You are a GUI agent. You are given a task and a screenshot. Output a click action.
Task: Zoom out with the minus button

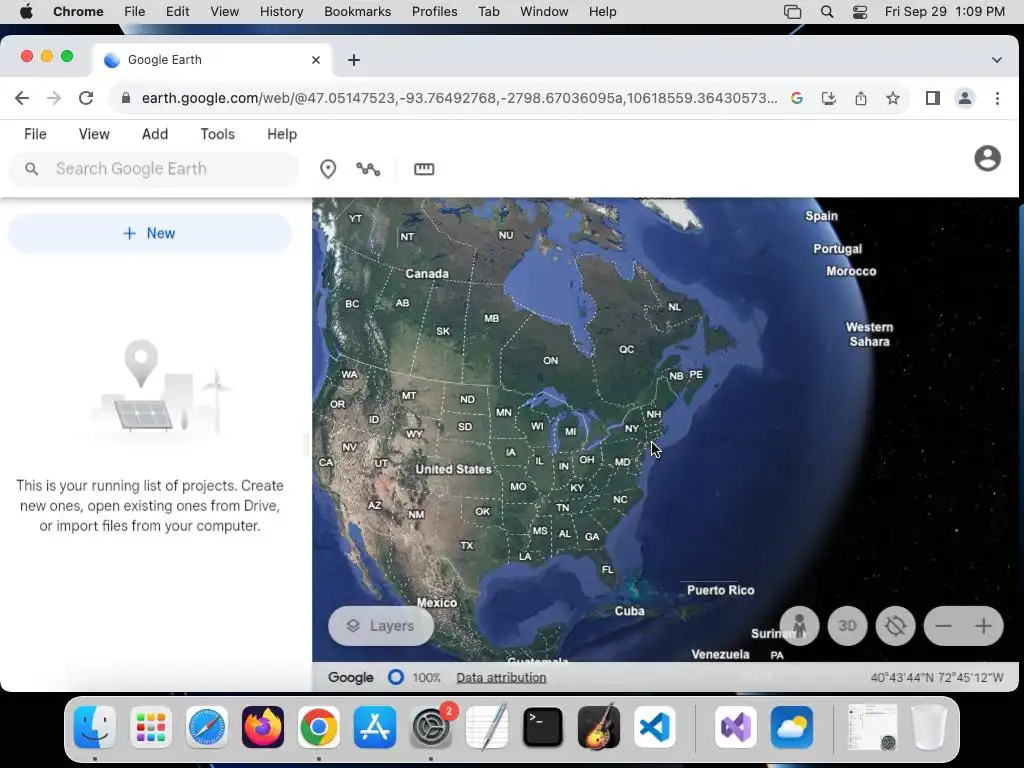click(x=944, y=626)
